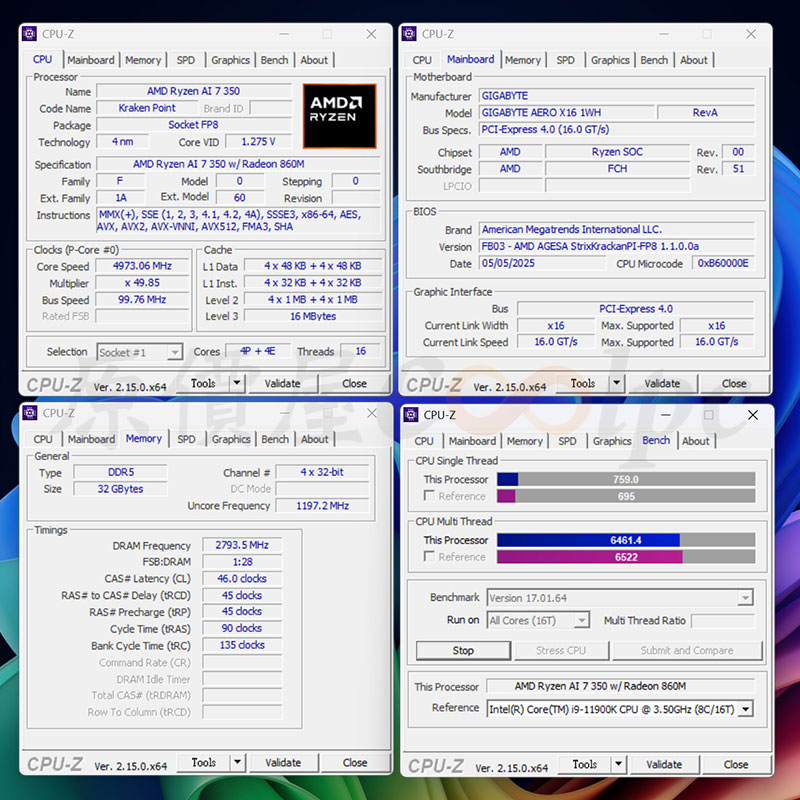Open the Graphics tab in the Bench window
This screenshot has height=800, width=800.
coord(612,441)
